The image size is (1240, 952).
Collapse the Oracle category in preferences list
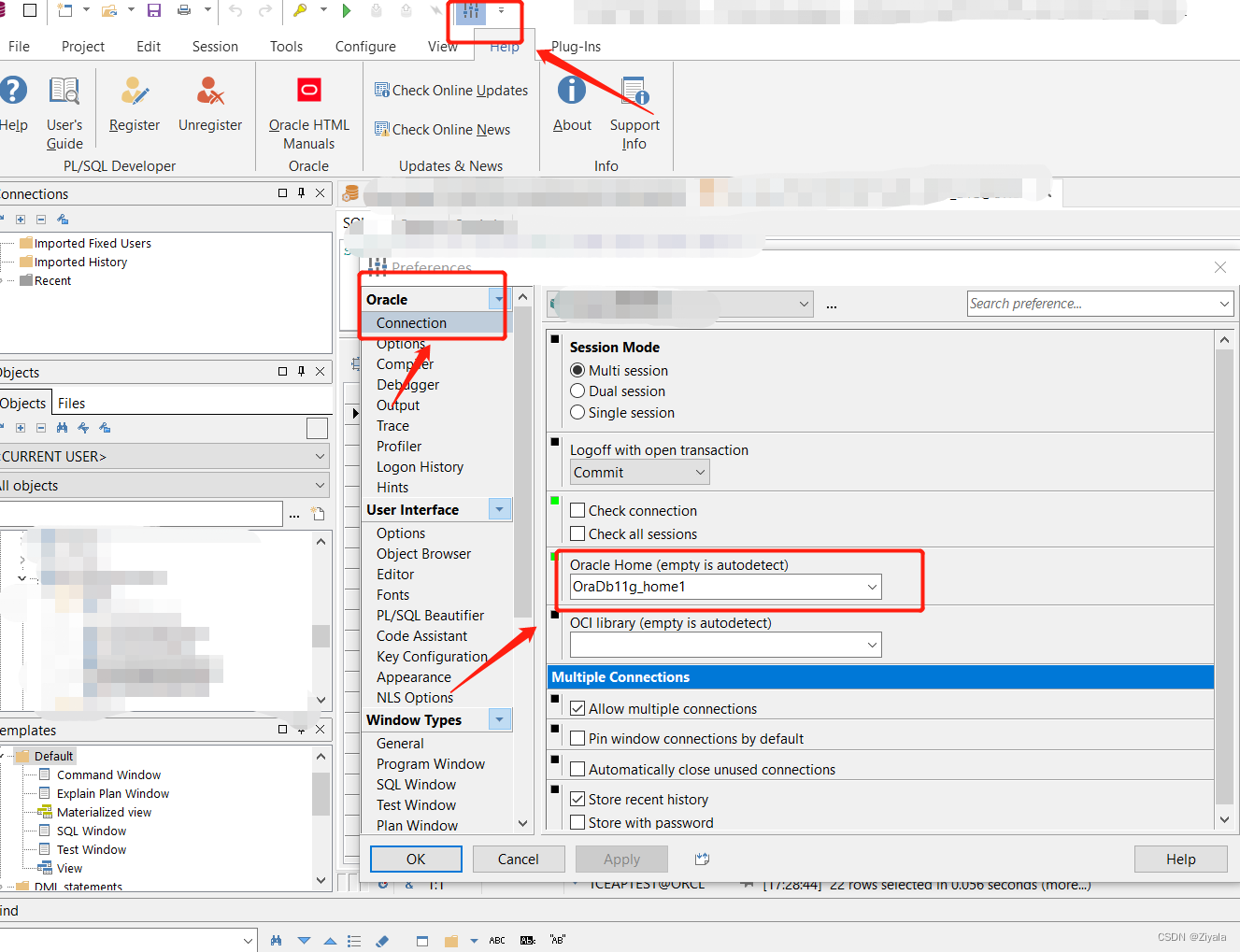[x=499, y=300]
